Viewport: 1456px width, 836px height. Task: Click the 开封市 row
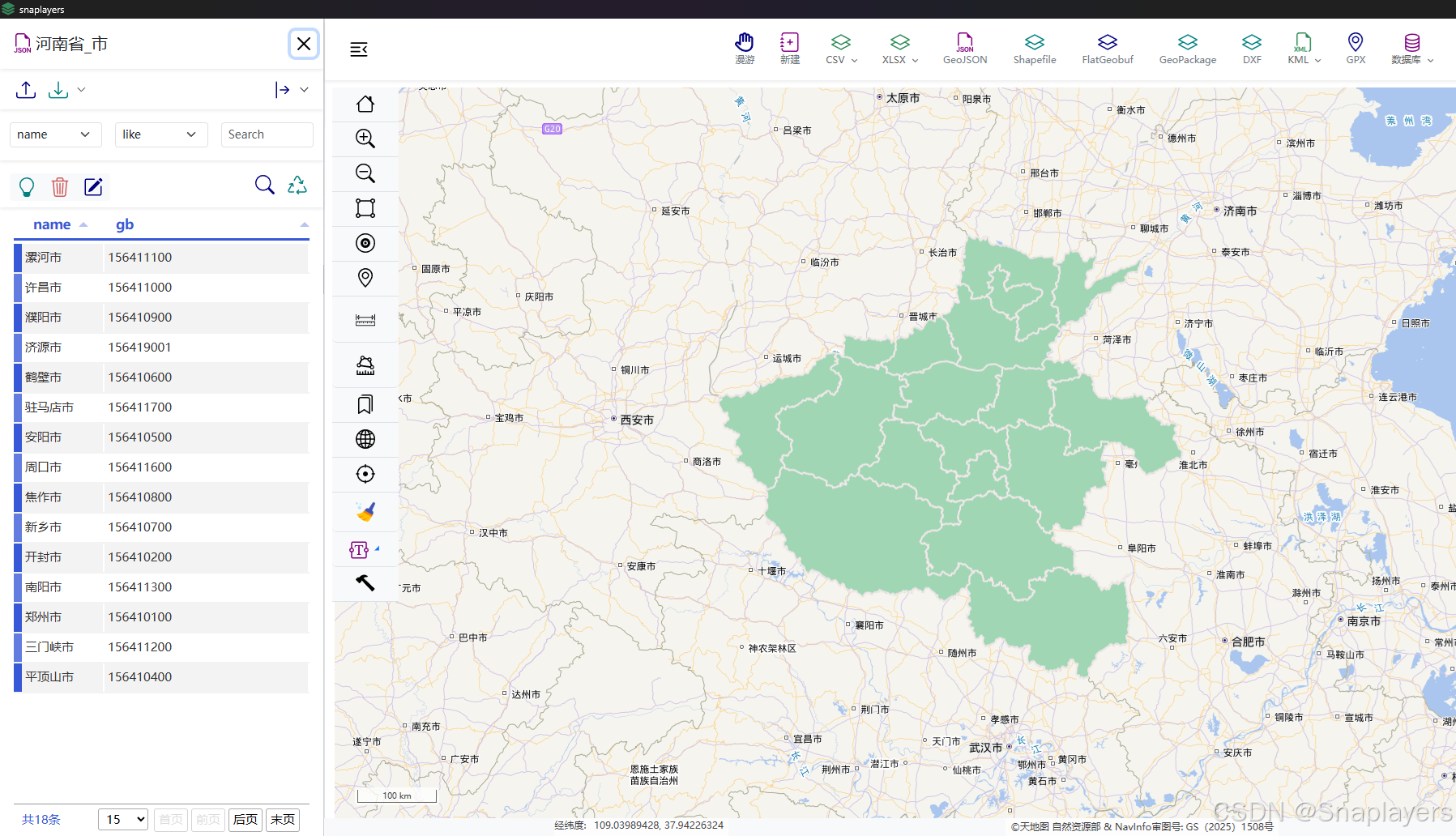(x=161, y=557)
